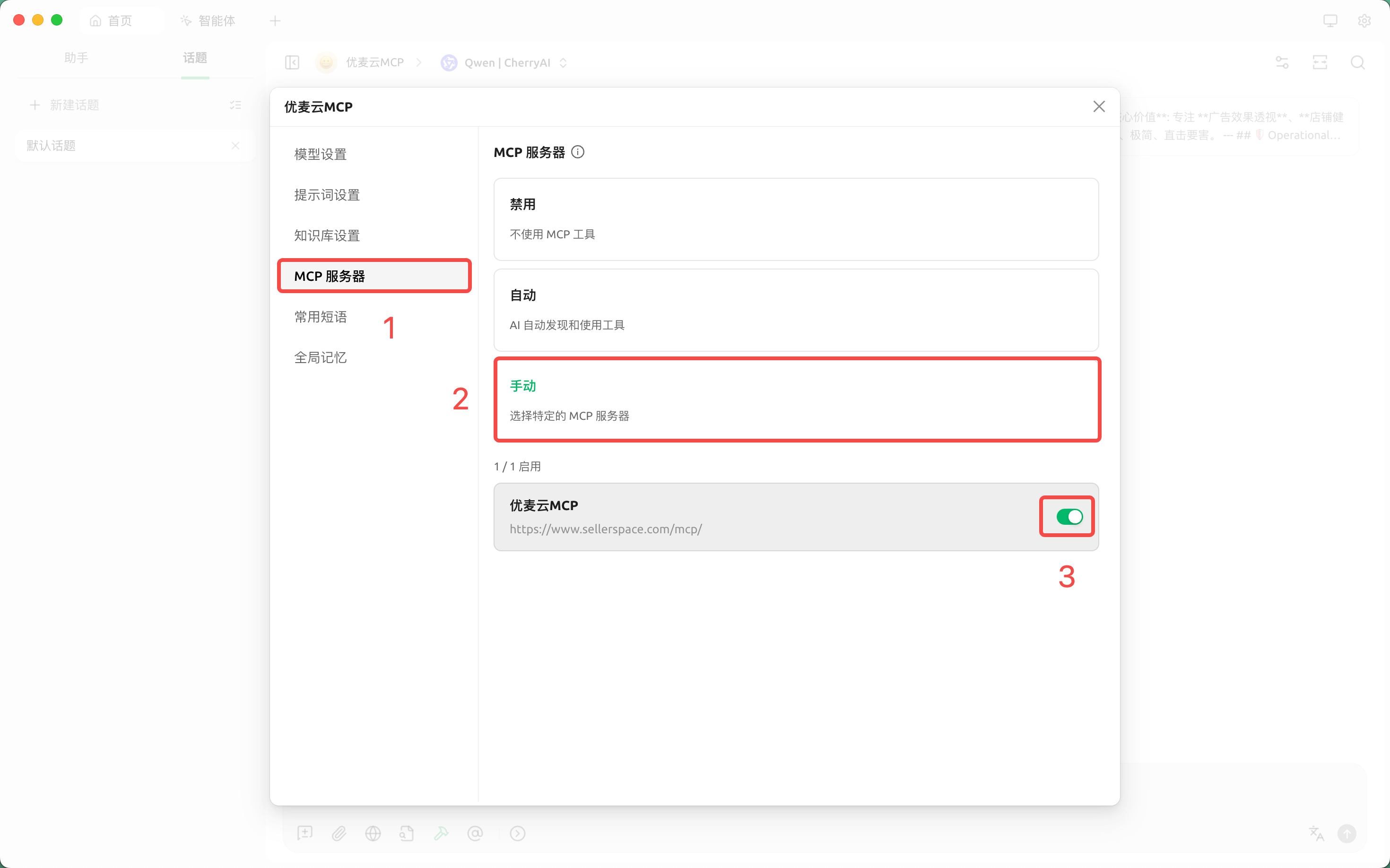Toggle the web search globe icon

click(x=373, y=833)
